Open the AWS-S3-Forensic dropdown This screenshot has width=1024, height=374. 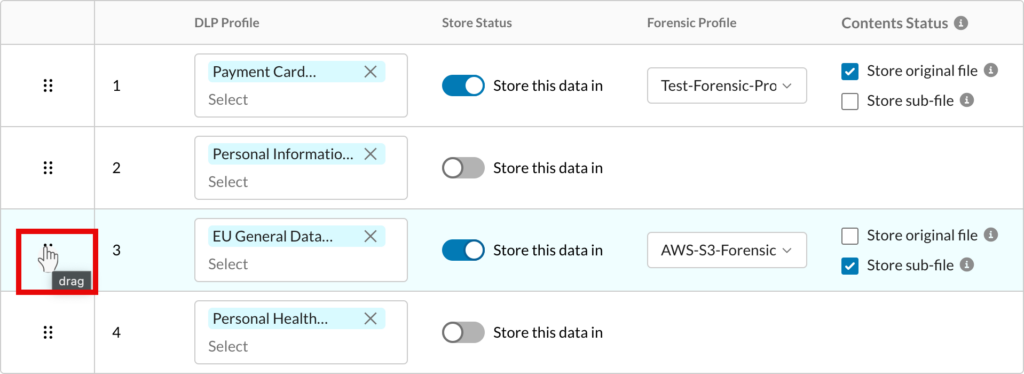[x=727, y=250]
